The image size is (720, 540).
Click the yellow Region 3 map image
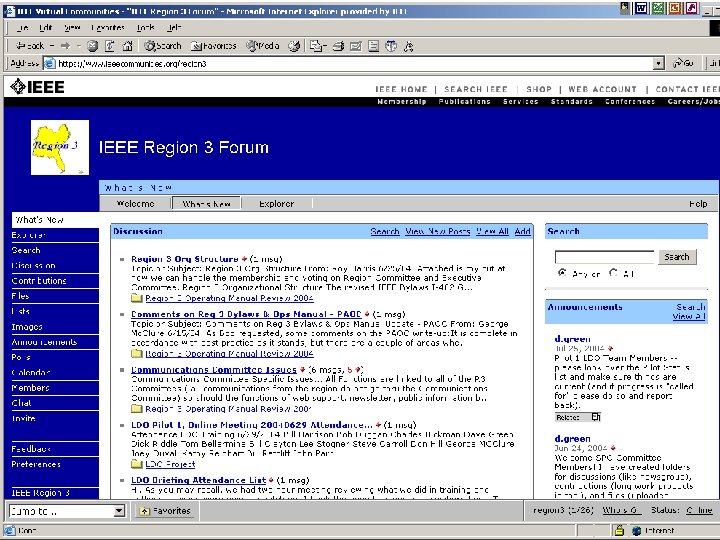(x=60, y=147)
